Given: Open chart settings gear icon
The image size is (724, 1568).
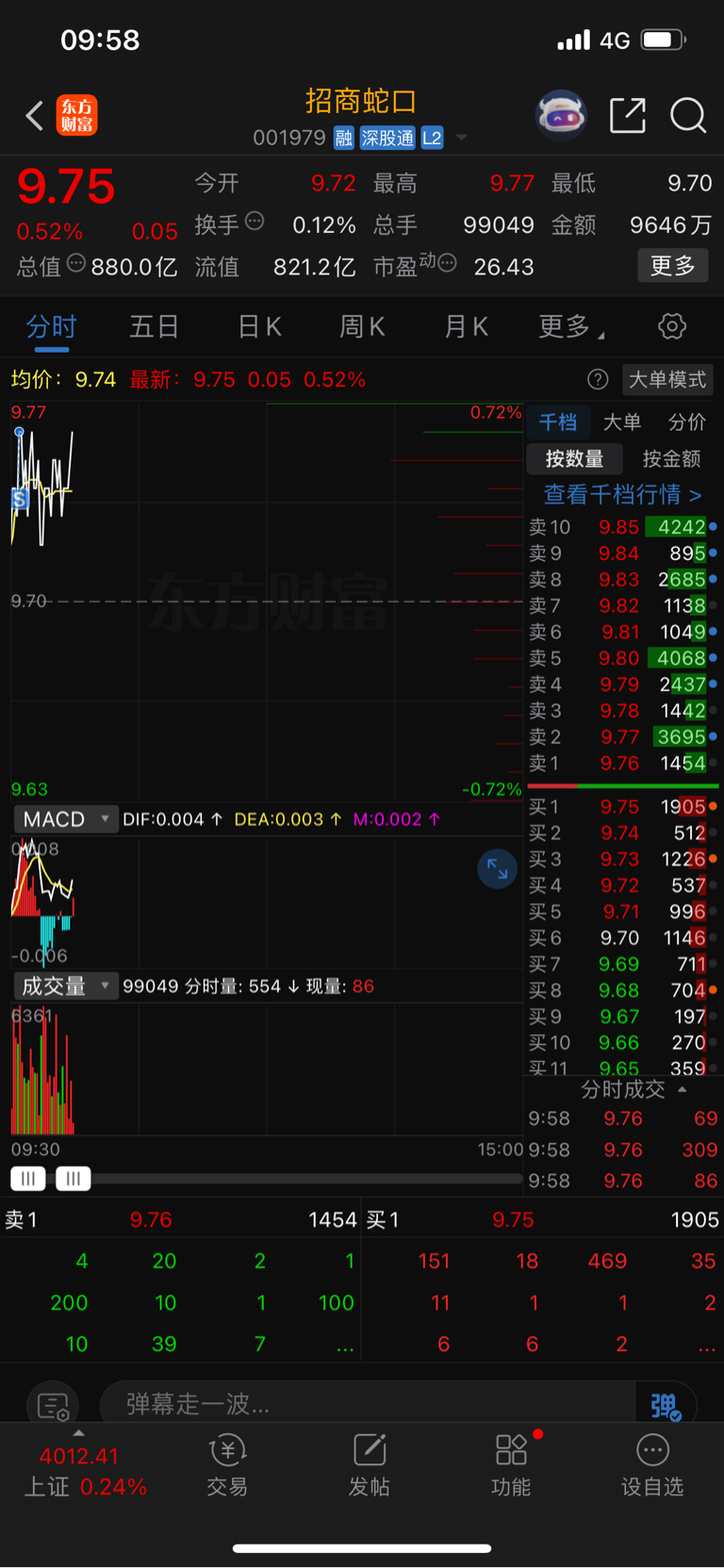Looking at the screenshot, I should [x=672, y=327].
